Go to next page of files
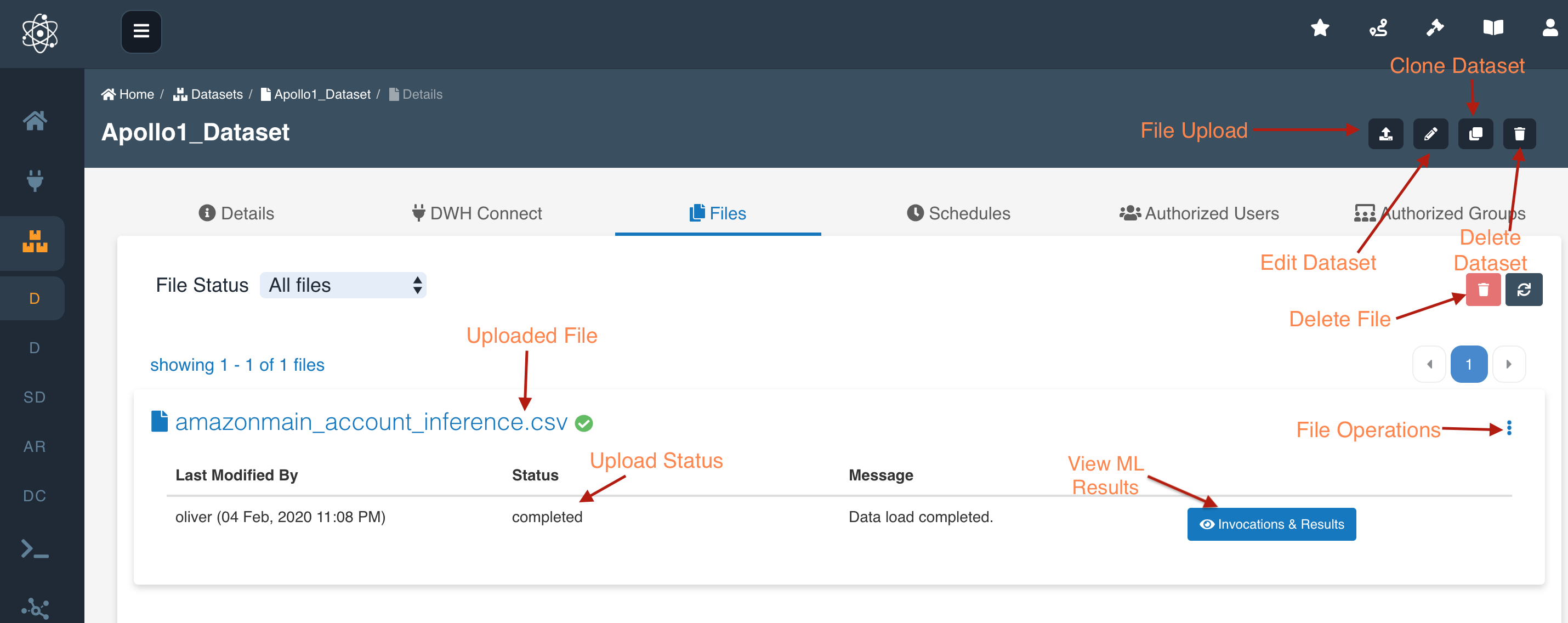Screen dimensions: 1568x623 tap(1508, 364)
